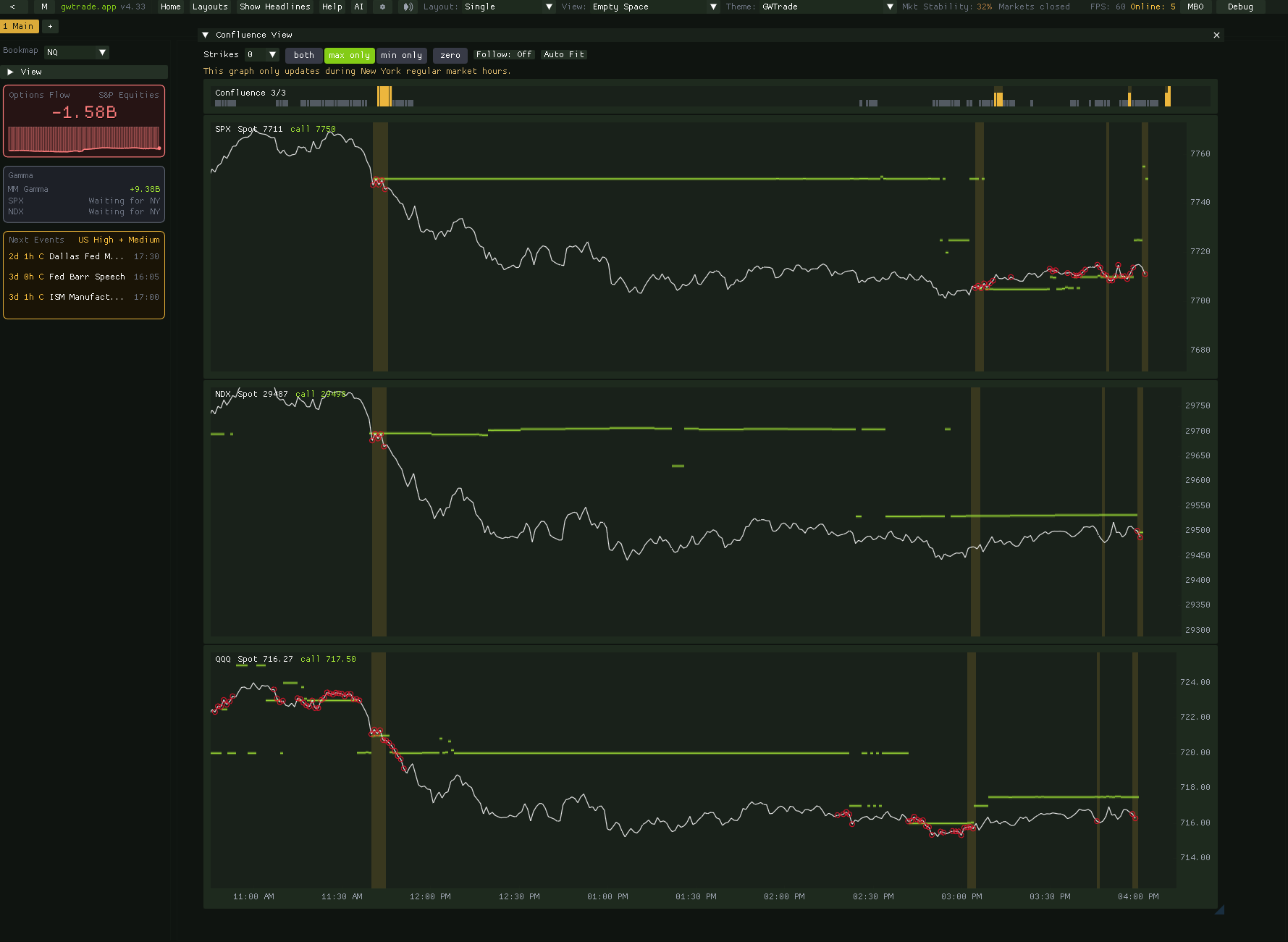Open the Help menu
The height and width of the screenshot is (942, 1288).
click(332, 7)
